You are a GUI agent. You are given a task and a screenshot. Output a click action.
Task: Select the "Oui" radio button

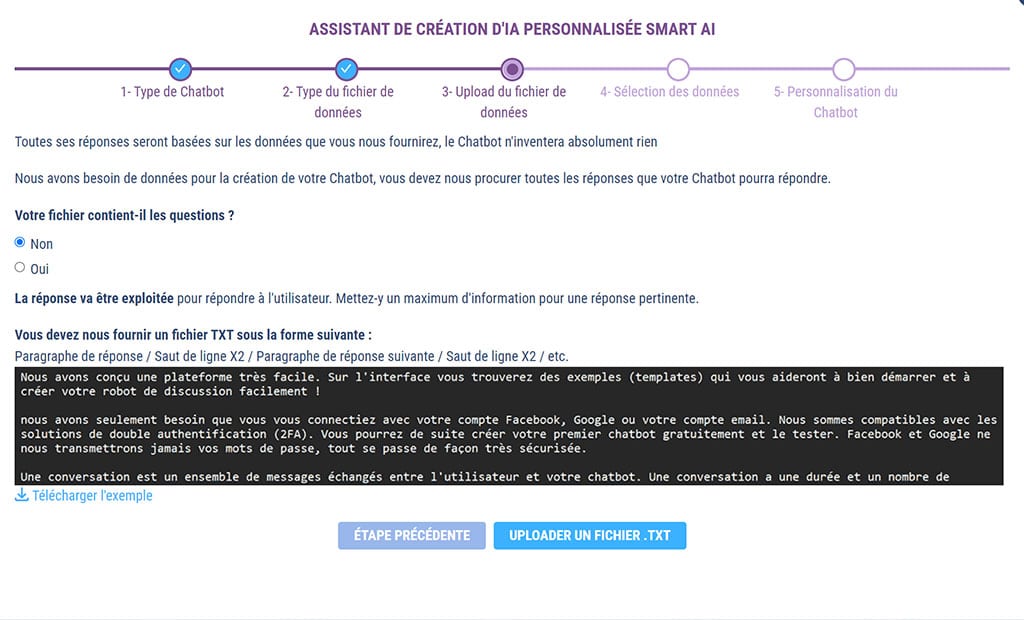(20, 268)
